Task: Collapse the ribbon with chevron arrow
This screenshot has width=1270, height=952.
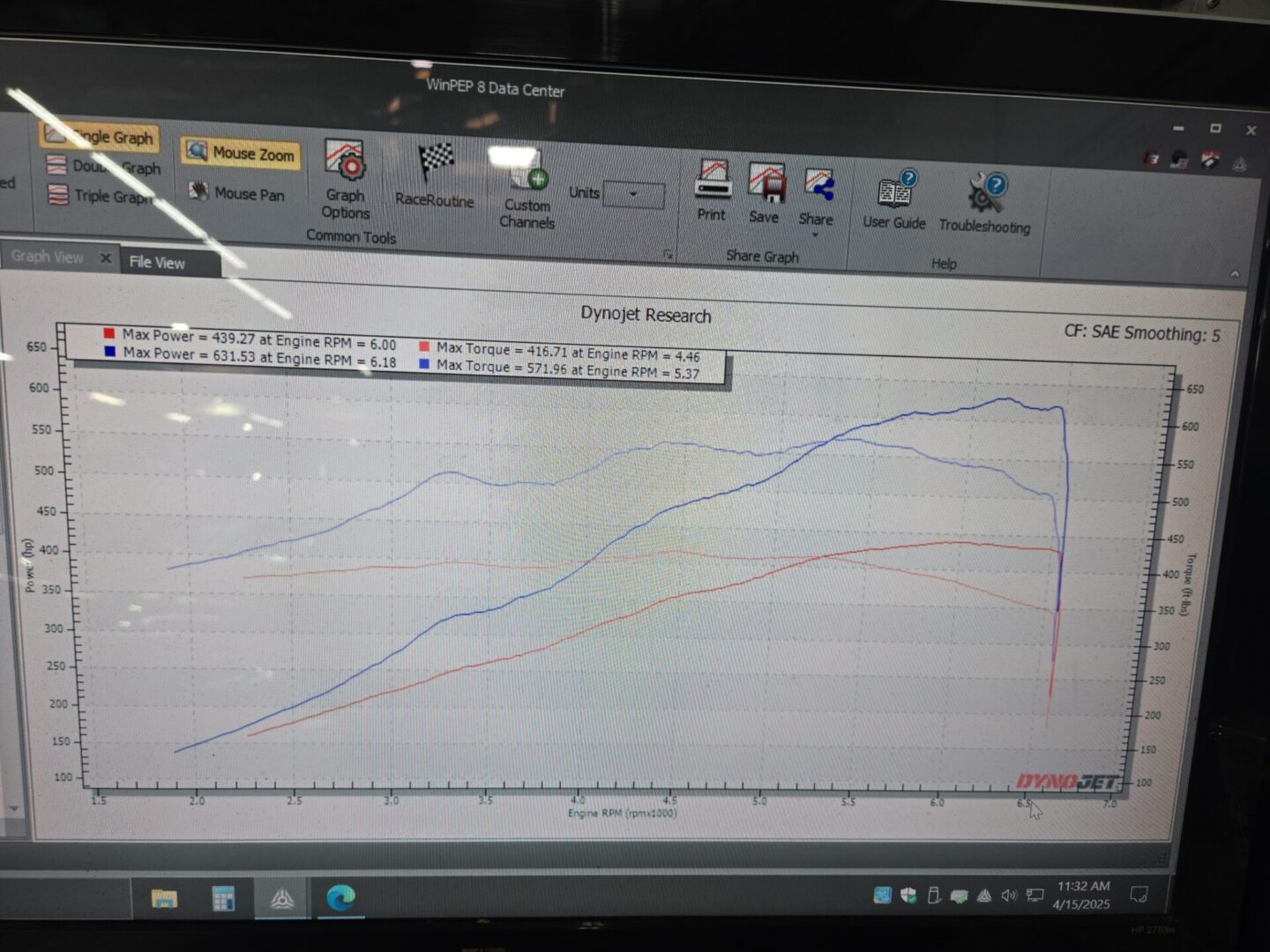Action: pos(1235,273)
